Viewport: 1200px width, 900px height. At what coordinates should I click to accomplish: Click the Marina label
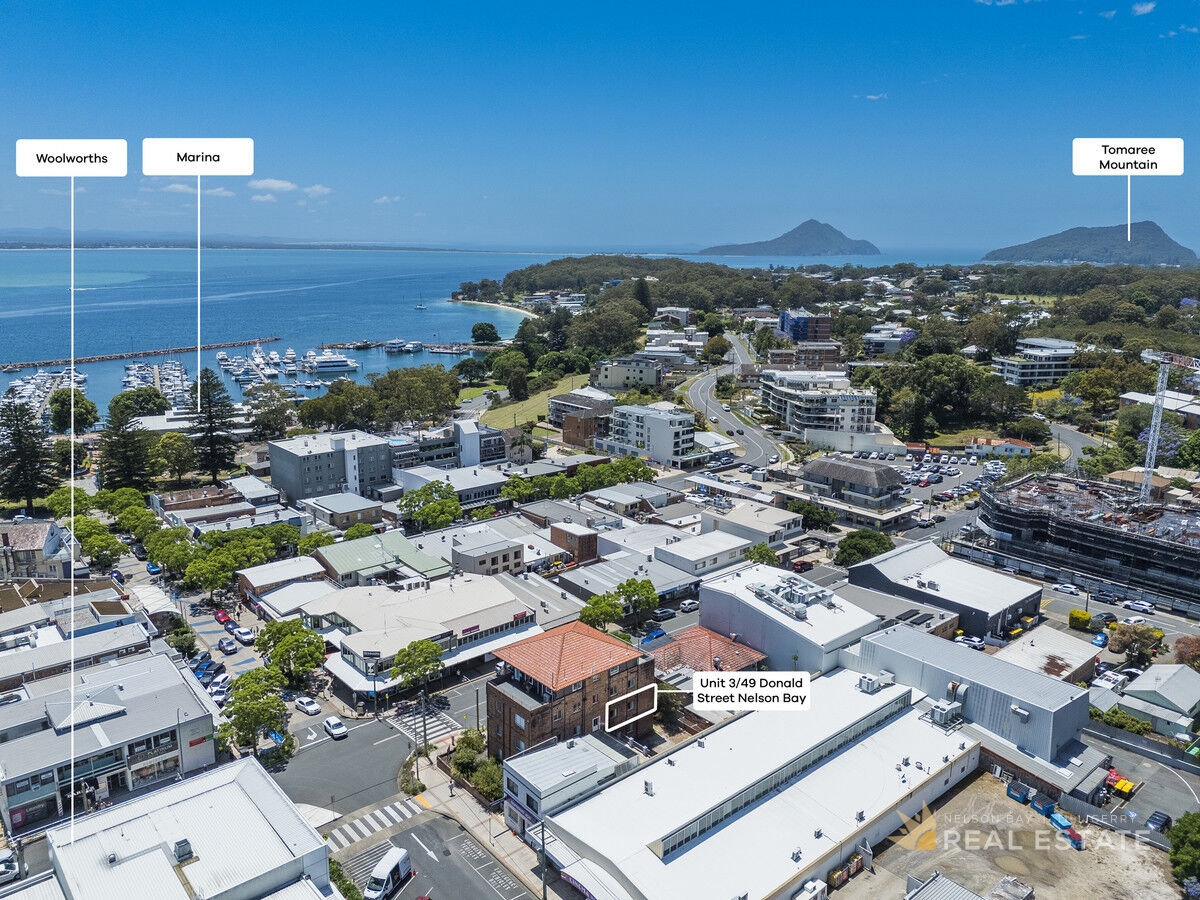tap(198, 157)
